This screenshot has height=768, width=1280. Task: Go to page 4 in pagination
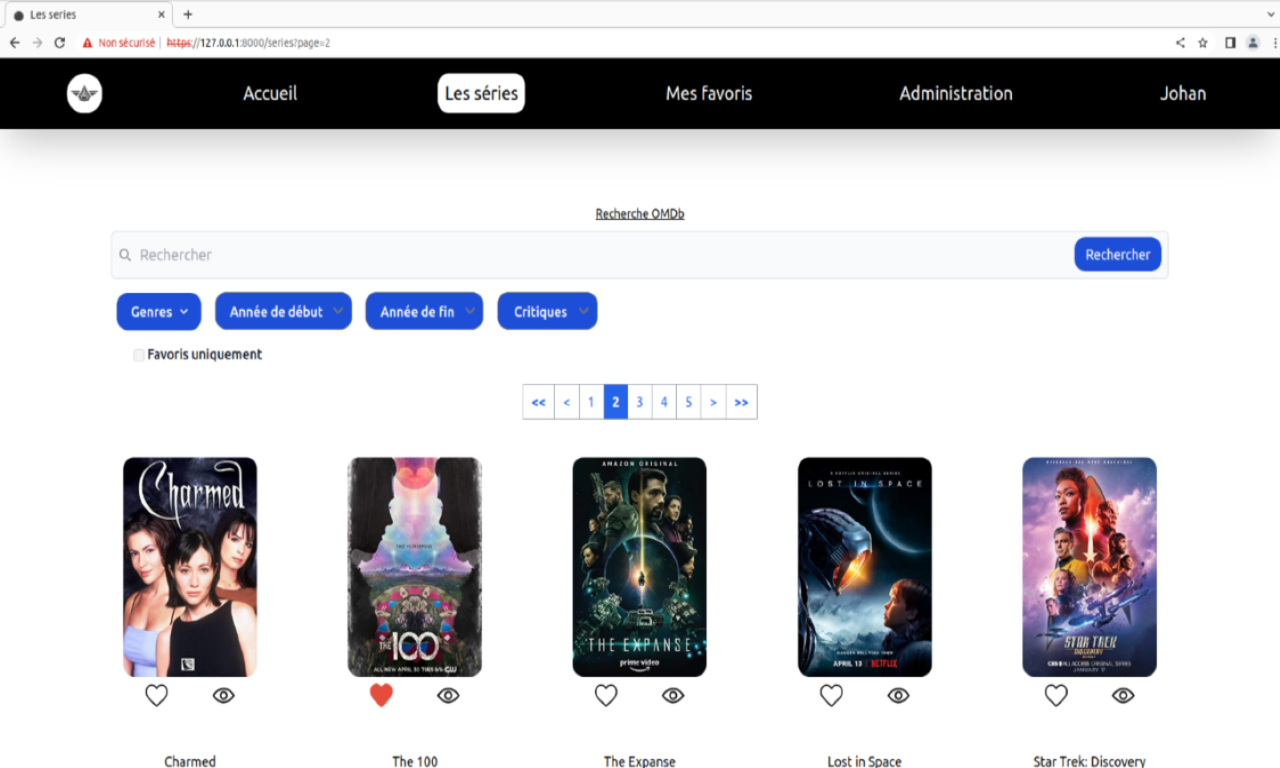click(x=664, y=402)
